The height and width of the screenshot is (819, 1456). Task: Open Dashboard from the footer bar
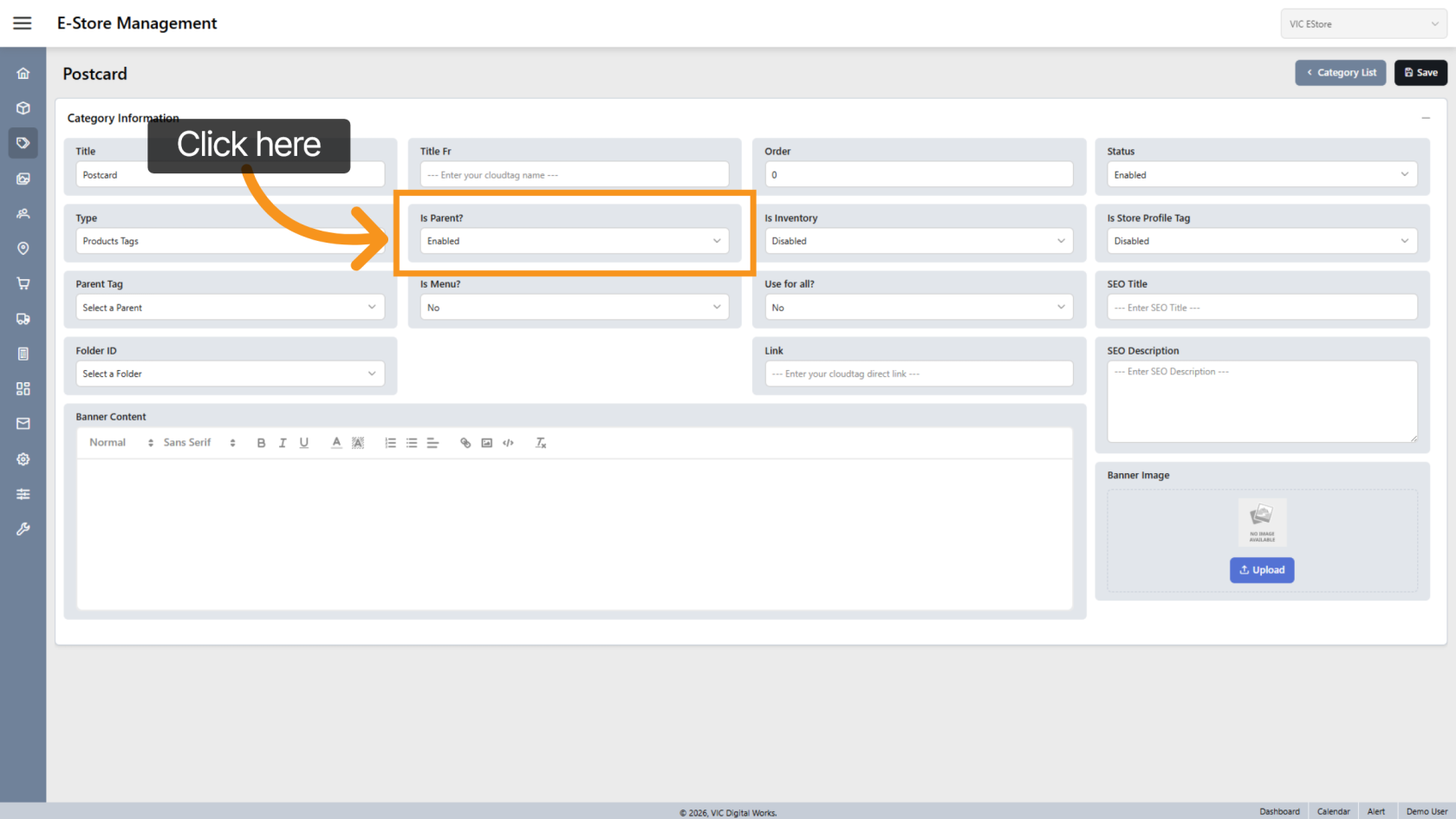pyautogui.click(x=1279, y=811)
